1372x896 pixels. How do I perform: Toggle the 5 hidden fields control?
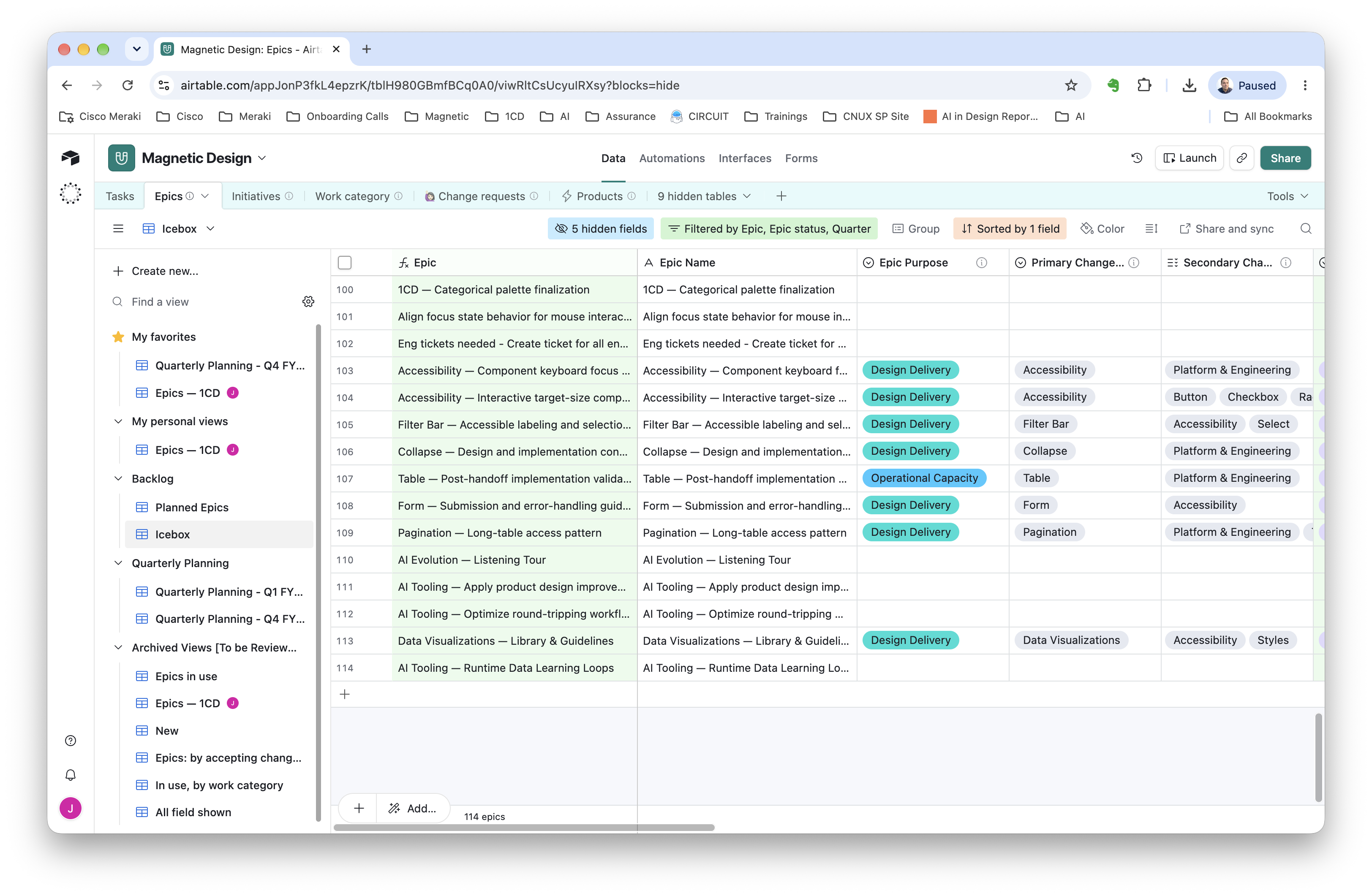601,229
